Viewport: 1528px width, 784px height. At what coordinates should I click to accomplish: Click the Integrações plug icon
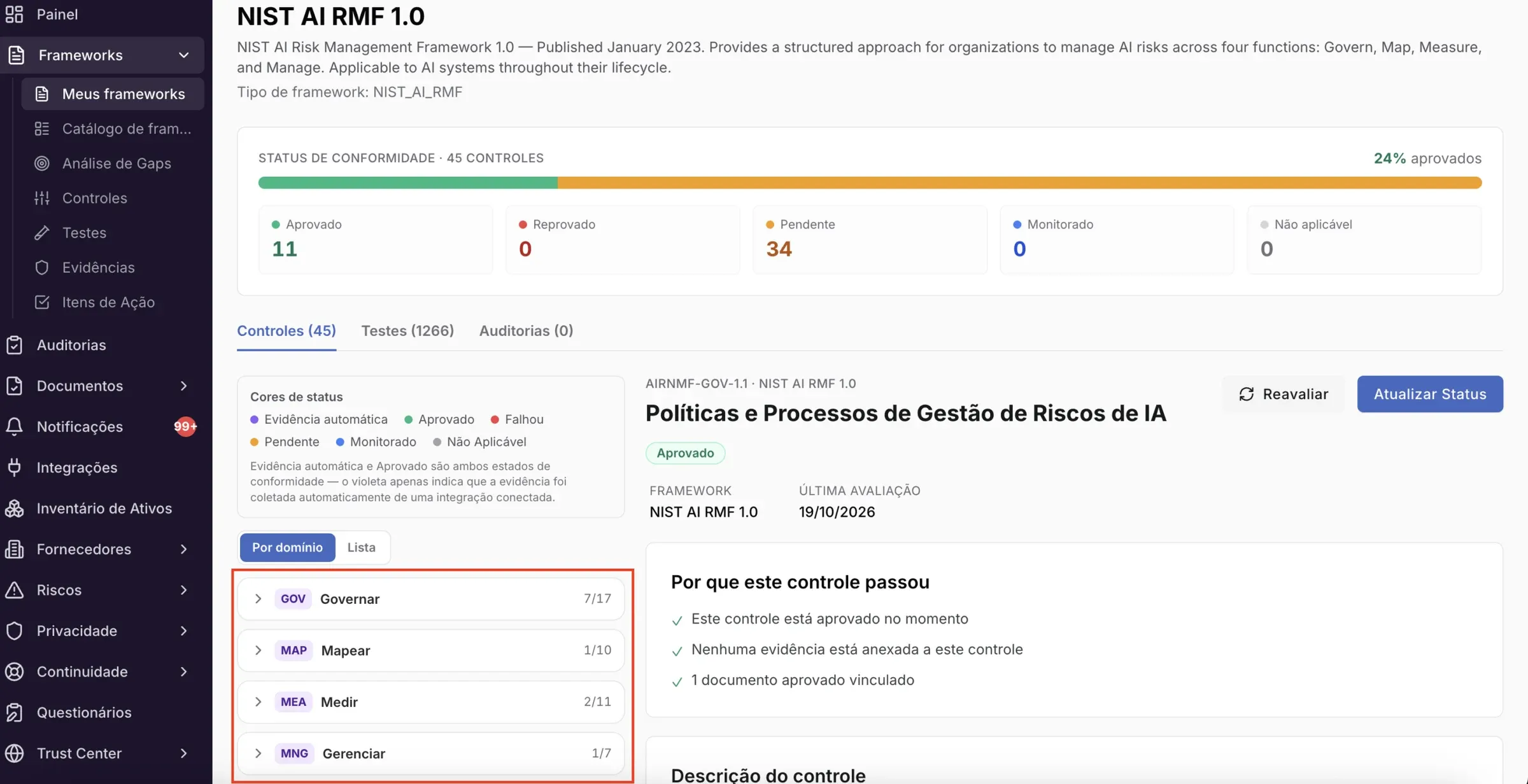(14, 467)
